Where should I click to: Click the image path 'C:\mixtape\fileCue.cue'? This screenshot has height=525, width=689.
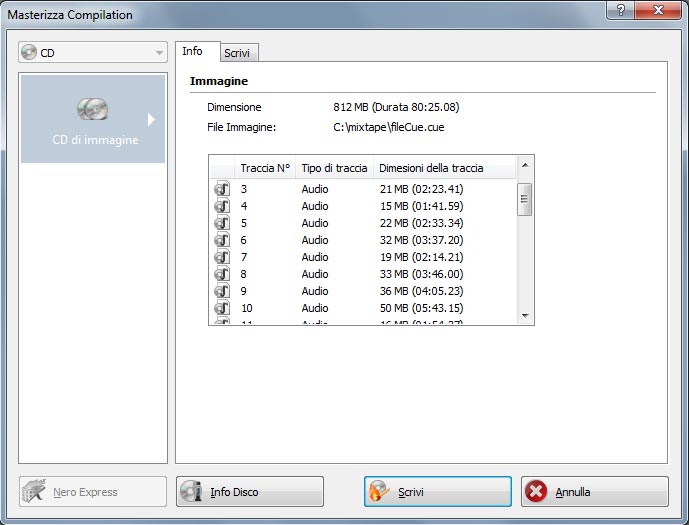[x=388, y=127]
